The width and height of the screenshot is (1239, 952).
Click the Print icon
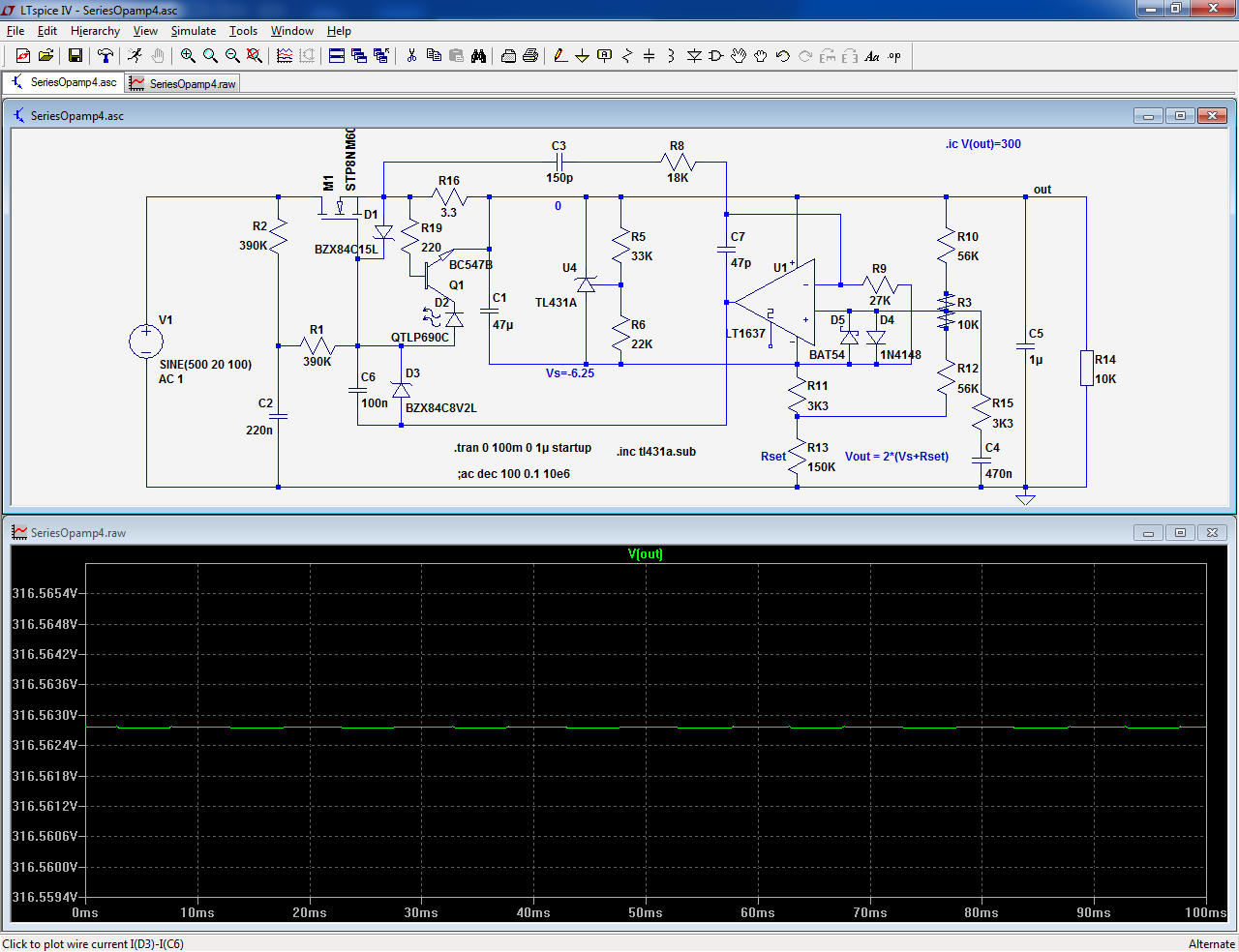point(530,56)
